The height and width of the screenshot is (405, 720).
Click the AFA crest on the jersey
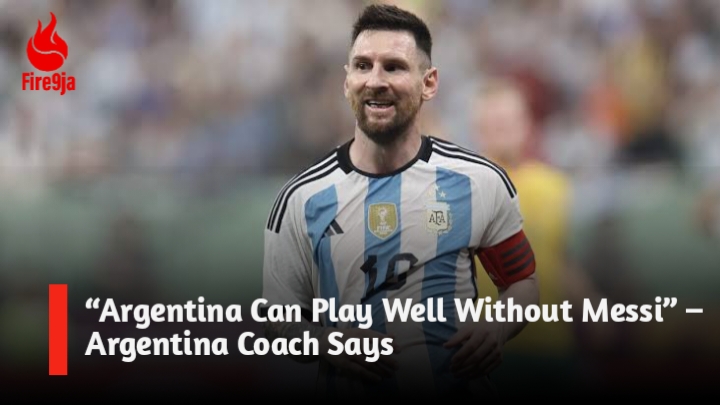point(439,218)
